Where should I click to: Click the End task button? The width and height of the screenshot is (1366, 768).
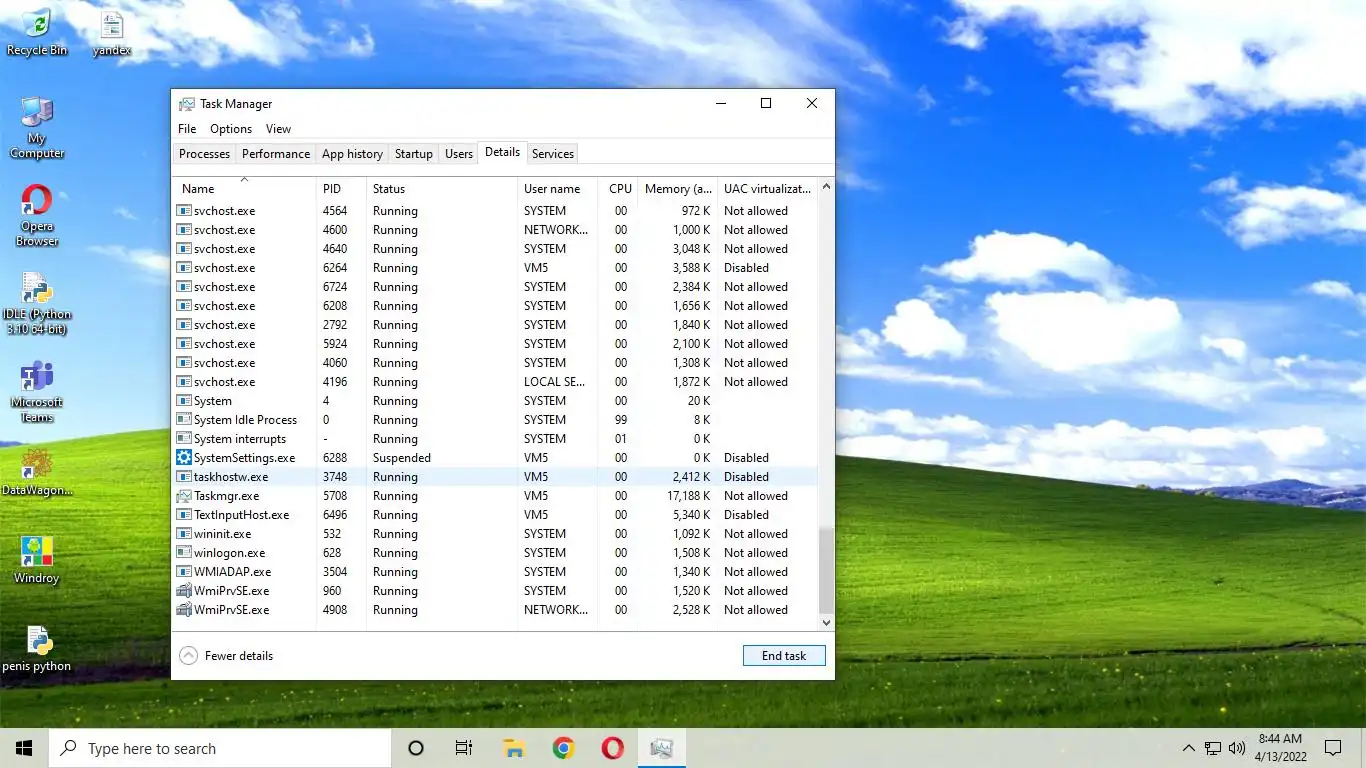click(784, 656)
